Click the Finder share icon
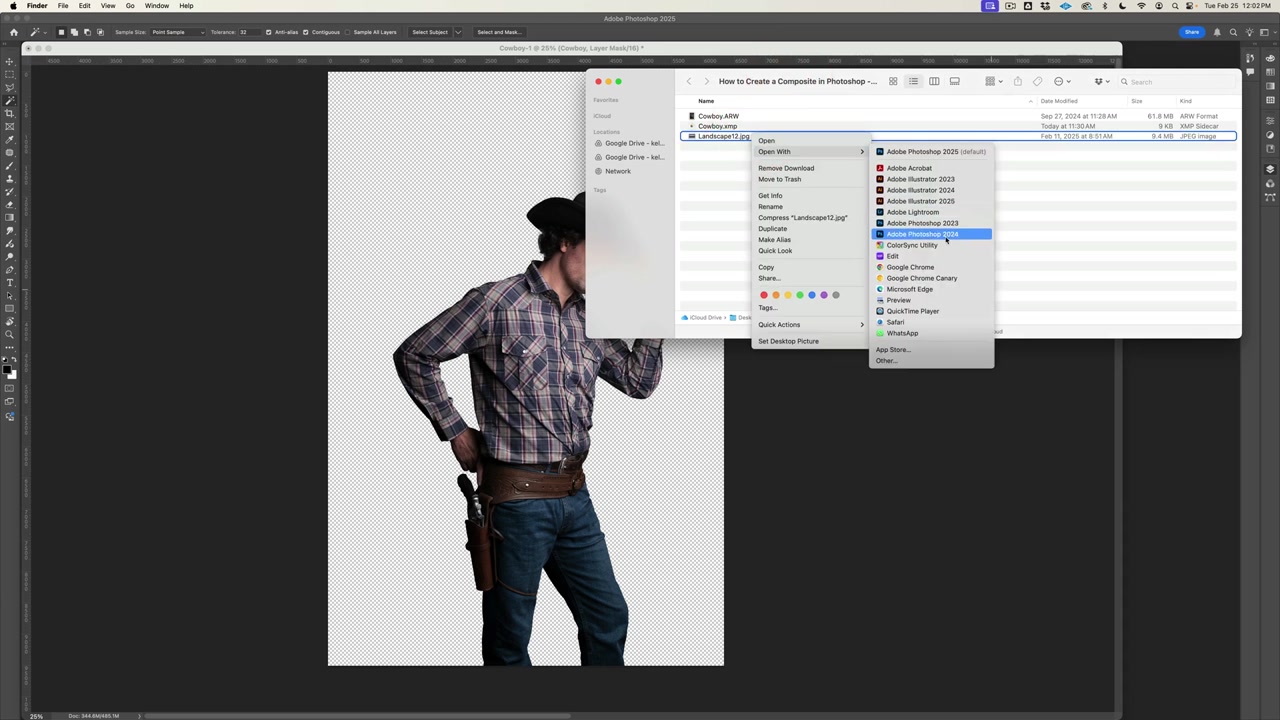The image size is (1280, 720). [x=1017, y=82]
